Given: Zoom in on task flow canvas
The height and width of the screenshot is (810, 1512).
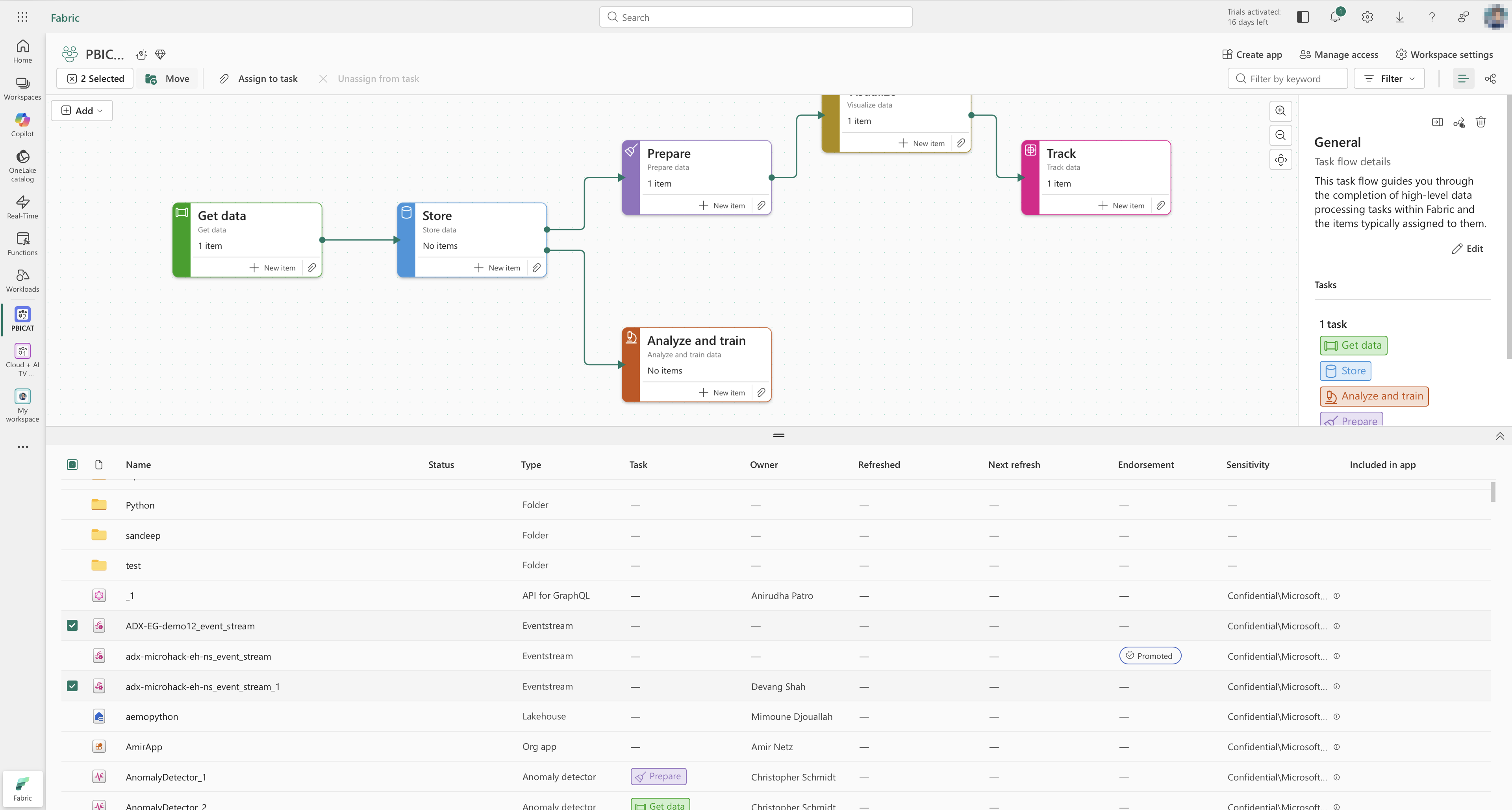Looking at the screenshot, I should [x=1280, y=110].
